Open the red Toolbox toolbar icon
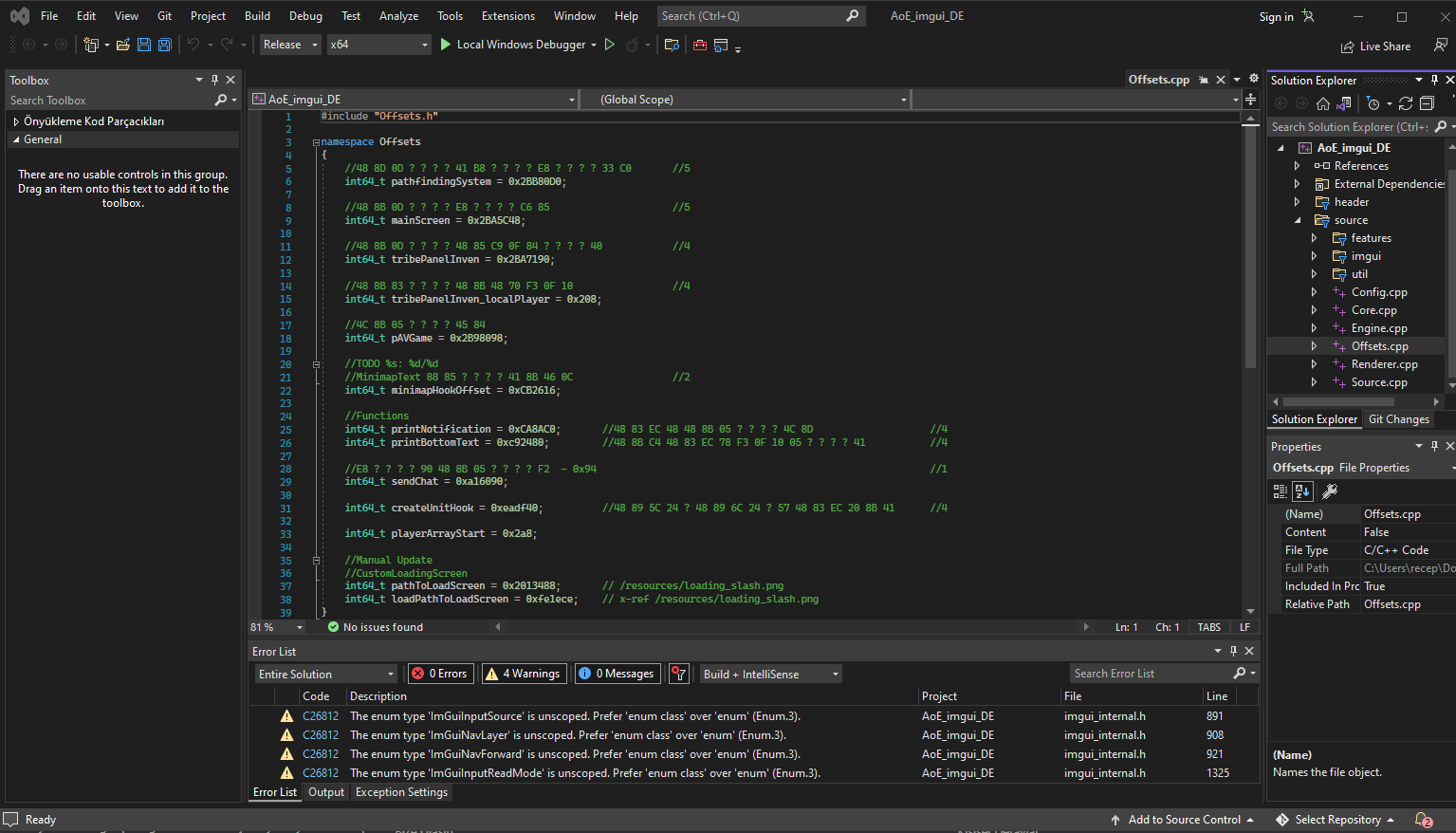 point(700,45)
